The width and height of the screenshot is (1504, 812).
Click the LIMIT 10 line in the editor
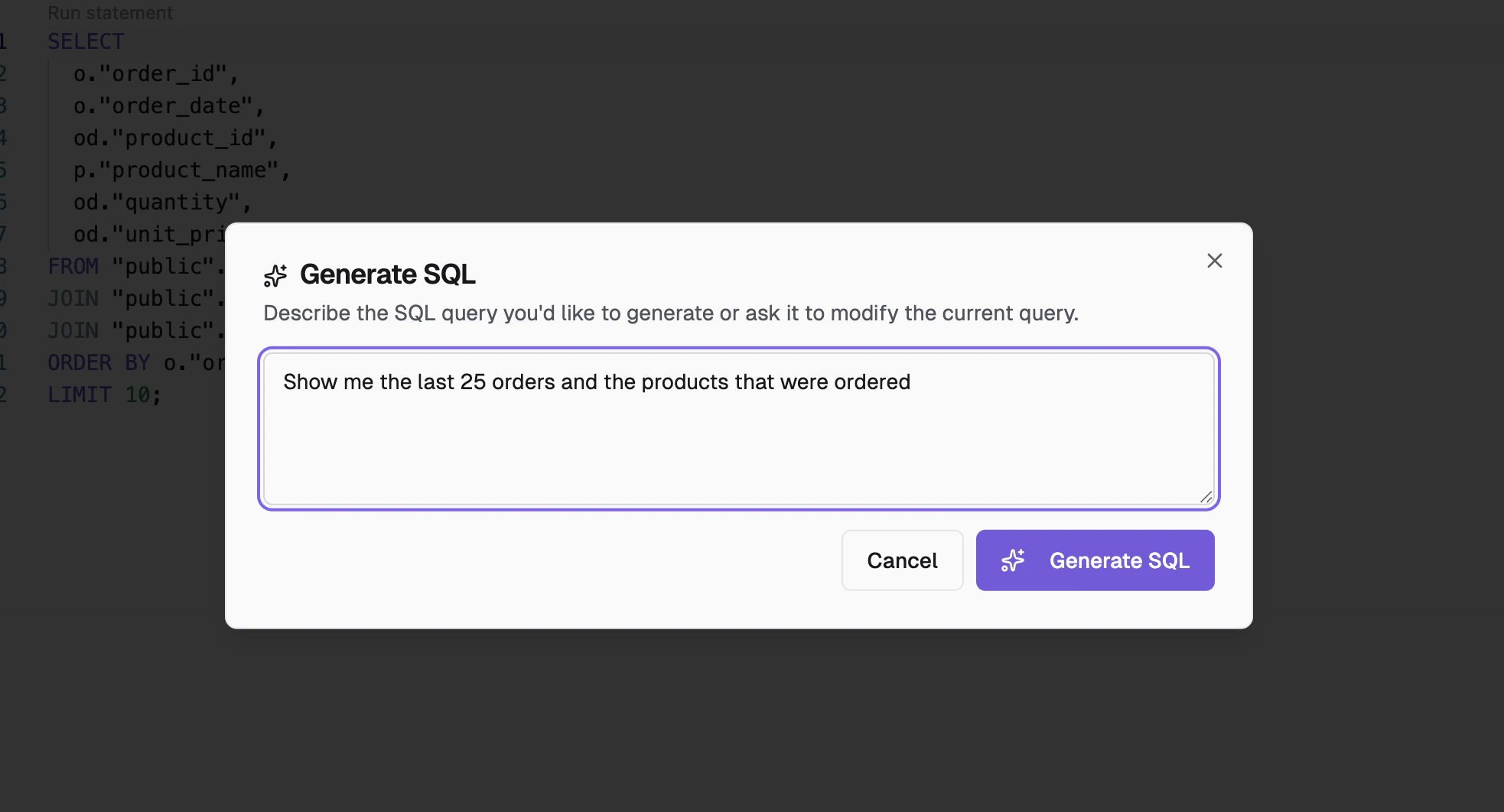point(104,394)
